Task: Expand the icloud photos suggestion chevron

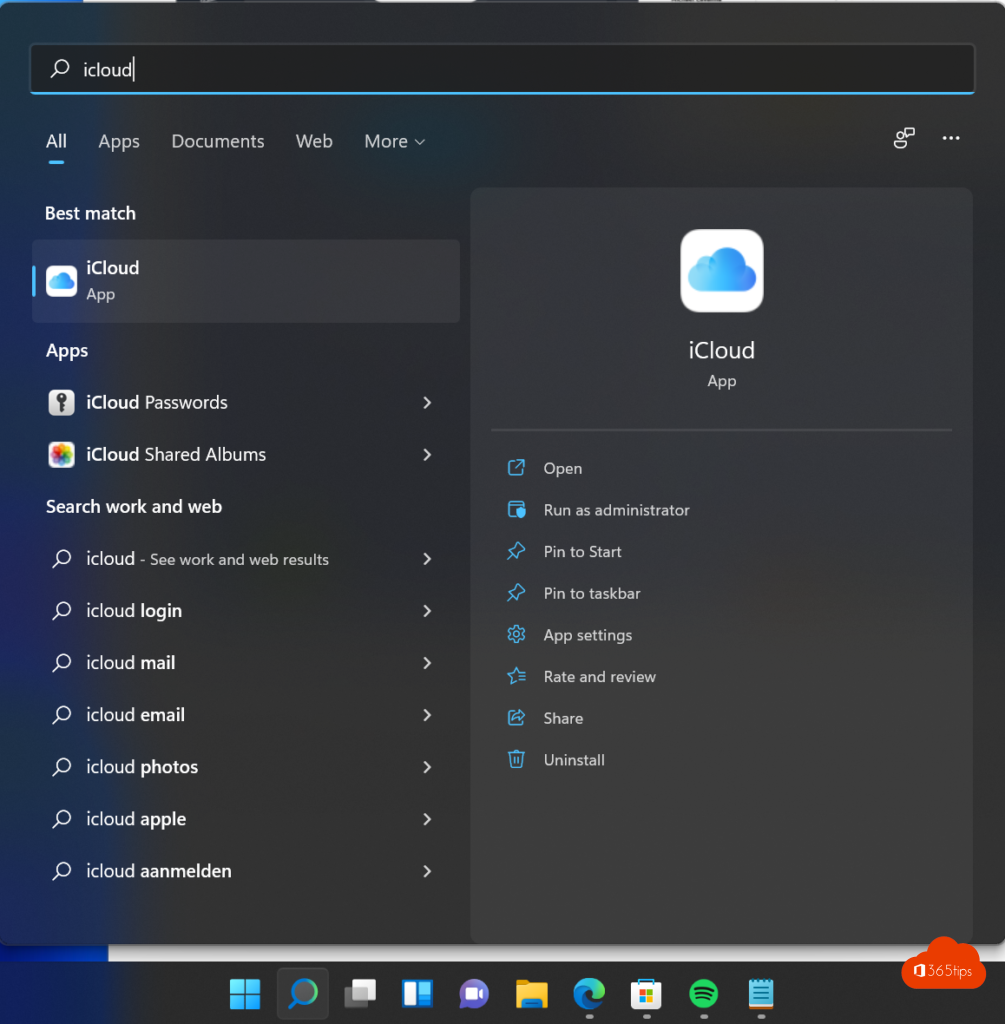Action: (x=427, y=767)
